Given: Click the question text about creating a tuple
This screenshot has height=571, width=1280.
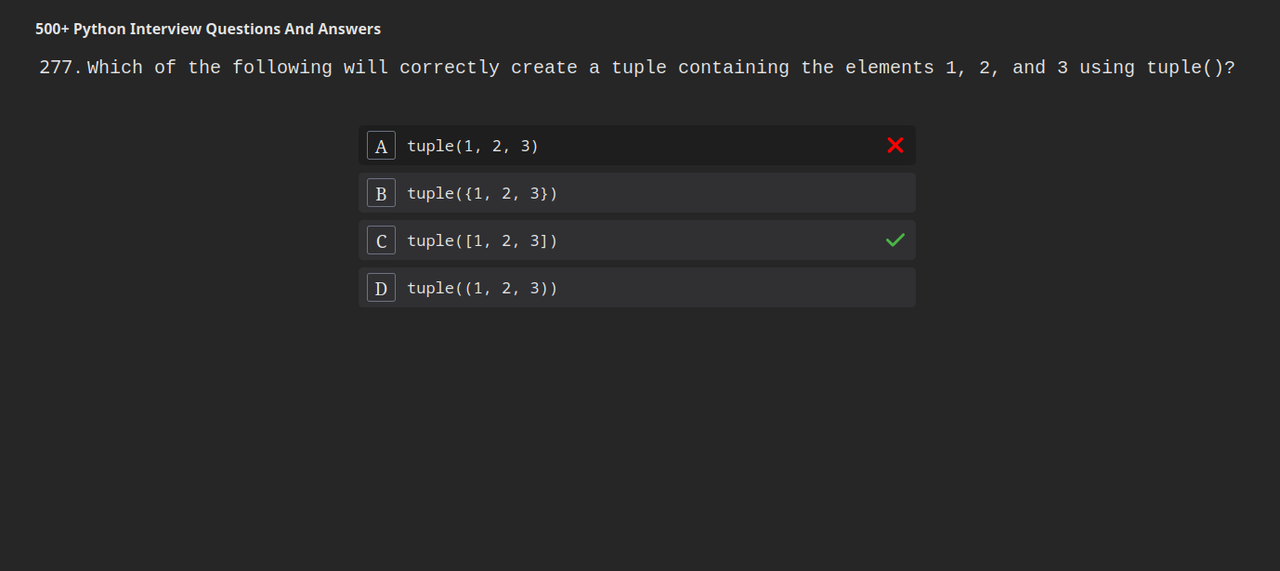Looking at the screenshot, I should coord(661,67).
